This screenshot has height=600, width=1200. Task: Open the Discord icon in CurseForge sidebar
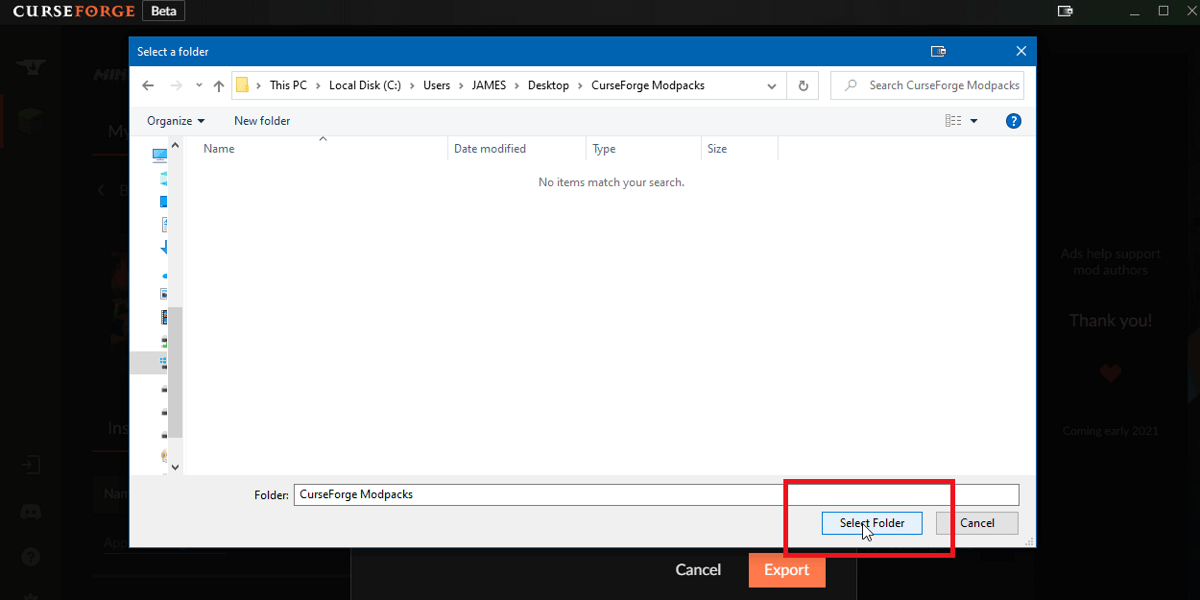(x=31, y=512)
